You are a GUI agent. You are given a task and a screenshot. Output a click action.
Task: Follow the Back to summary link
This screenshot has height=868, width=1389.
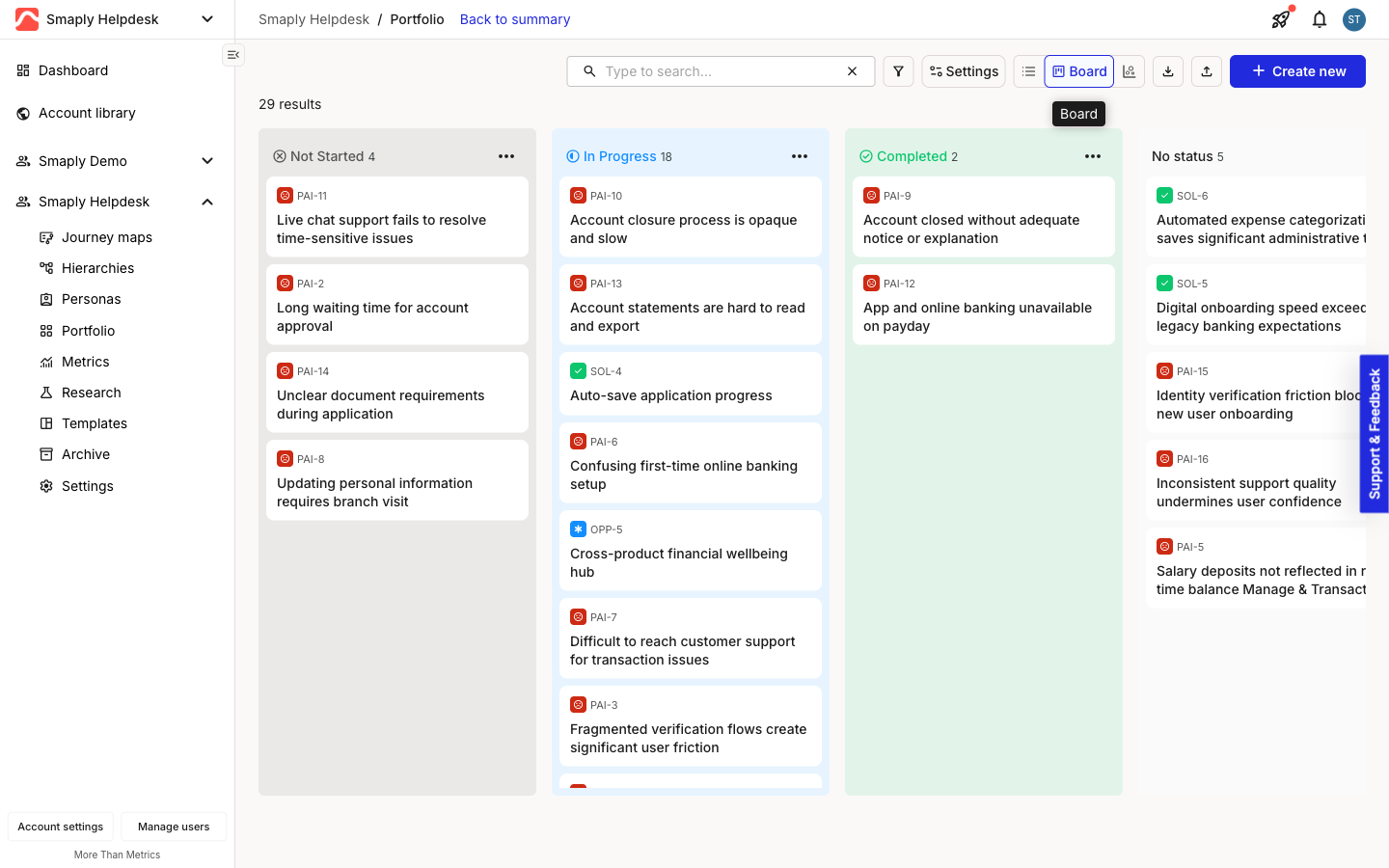pos(515,19)
